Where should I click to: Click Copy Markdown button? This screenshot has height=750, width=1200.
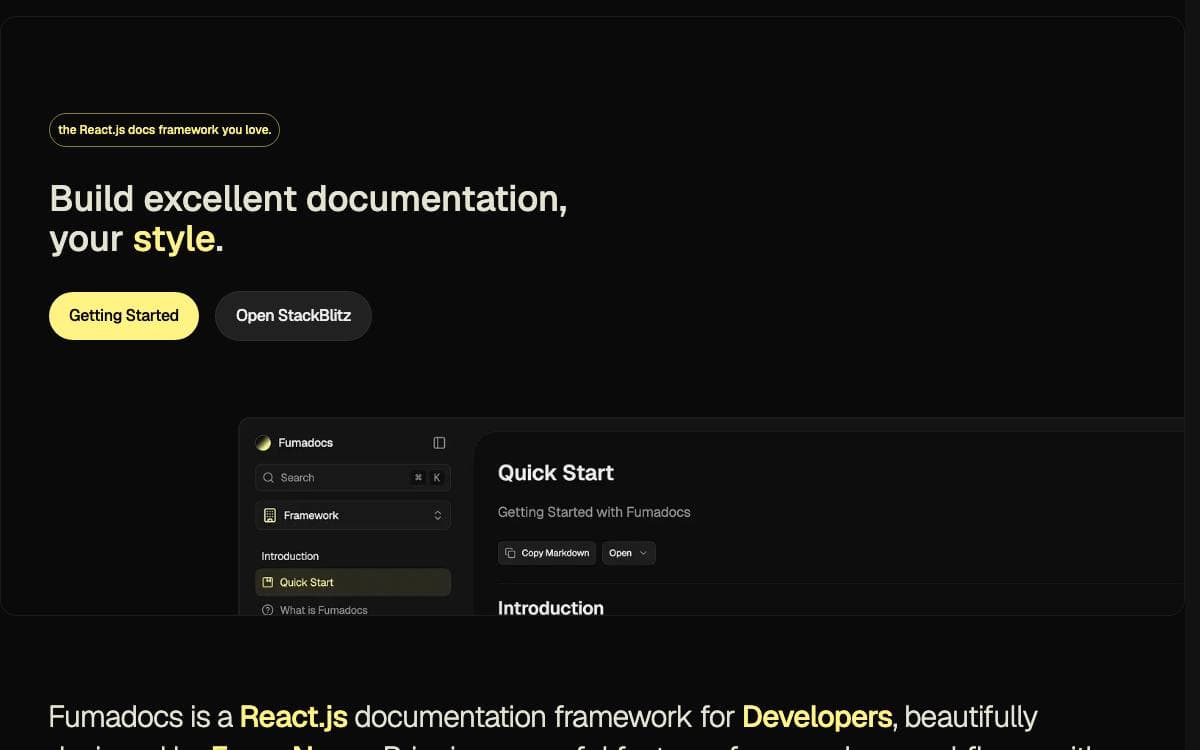tap(547, 553)
